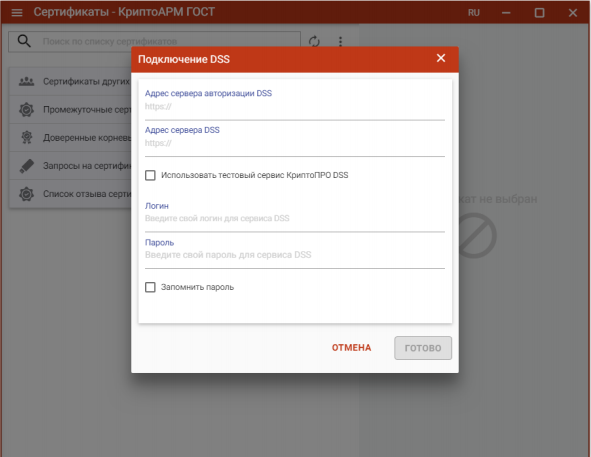
Task: Select the Список отзыва сертификатов icon
Action: (x=26, y=194)
